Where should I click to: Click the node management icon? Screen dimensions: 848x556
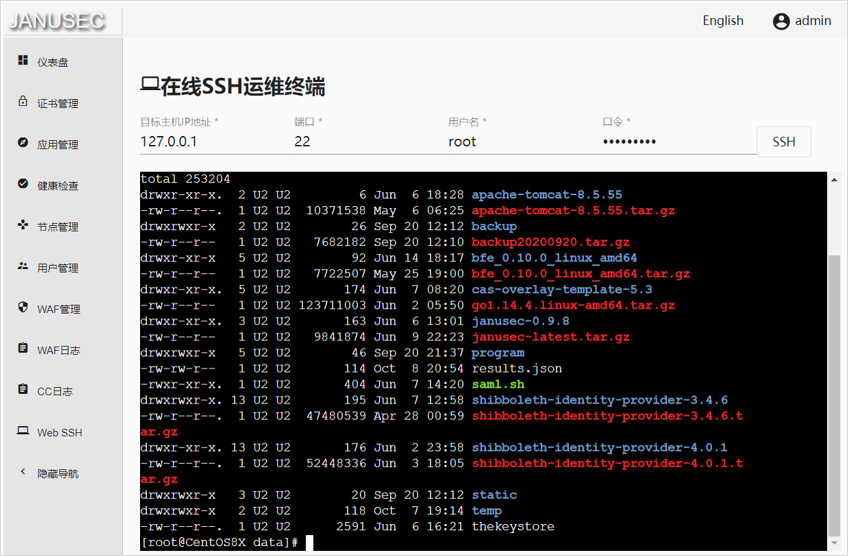tap(23, 225)
